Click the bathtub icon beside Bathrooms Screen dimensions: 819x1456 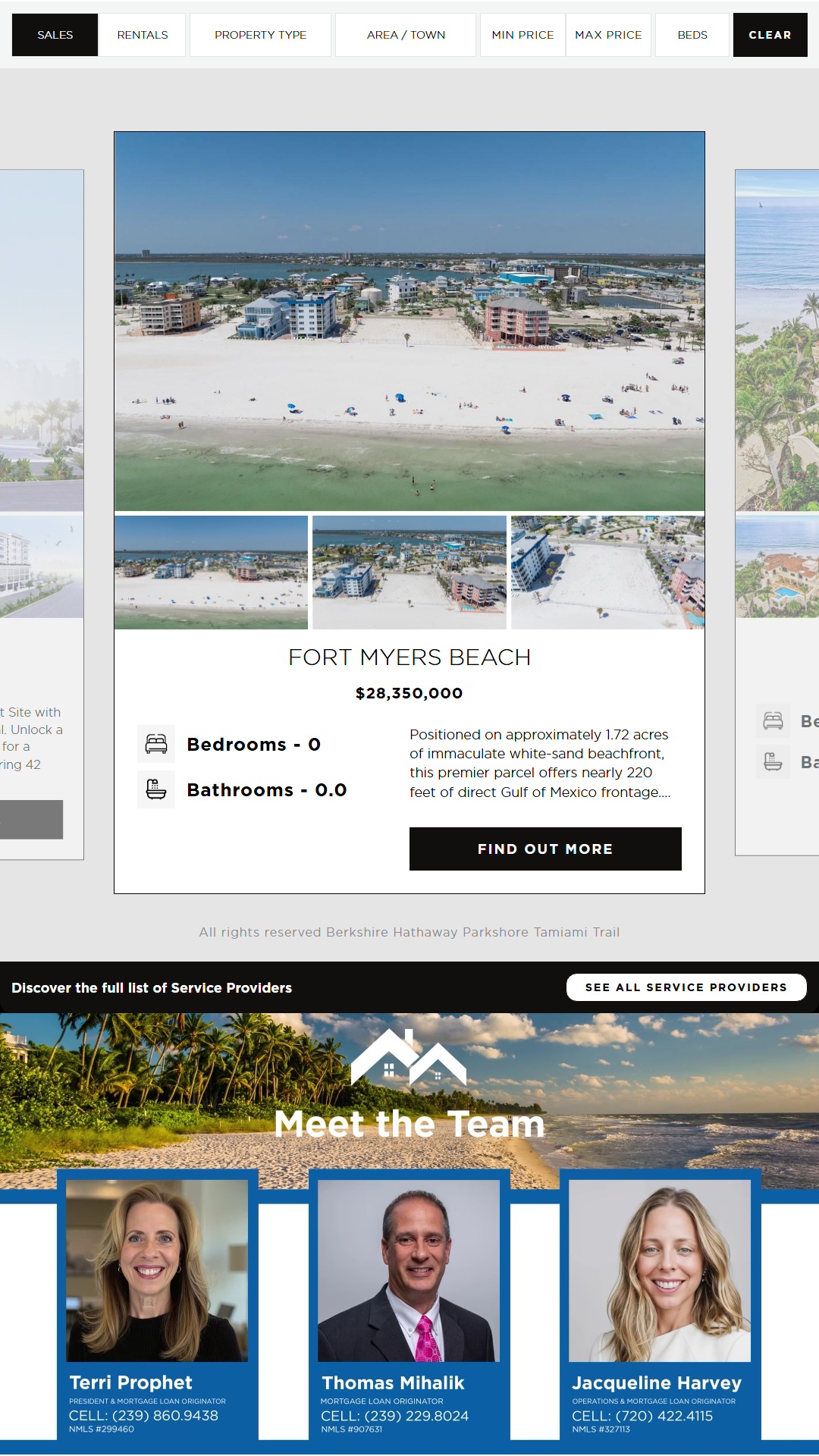[156, 789]
